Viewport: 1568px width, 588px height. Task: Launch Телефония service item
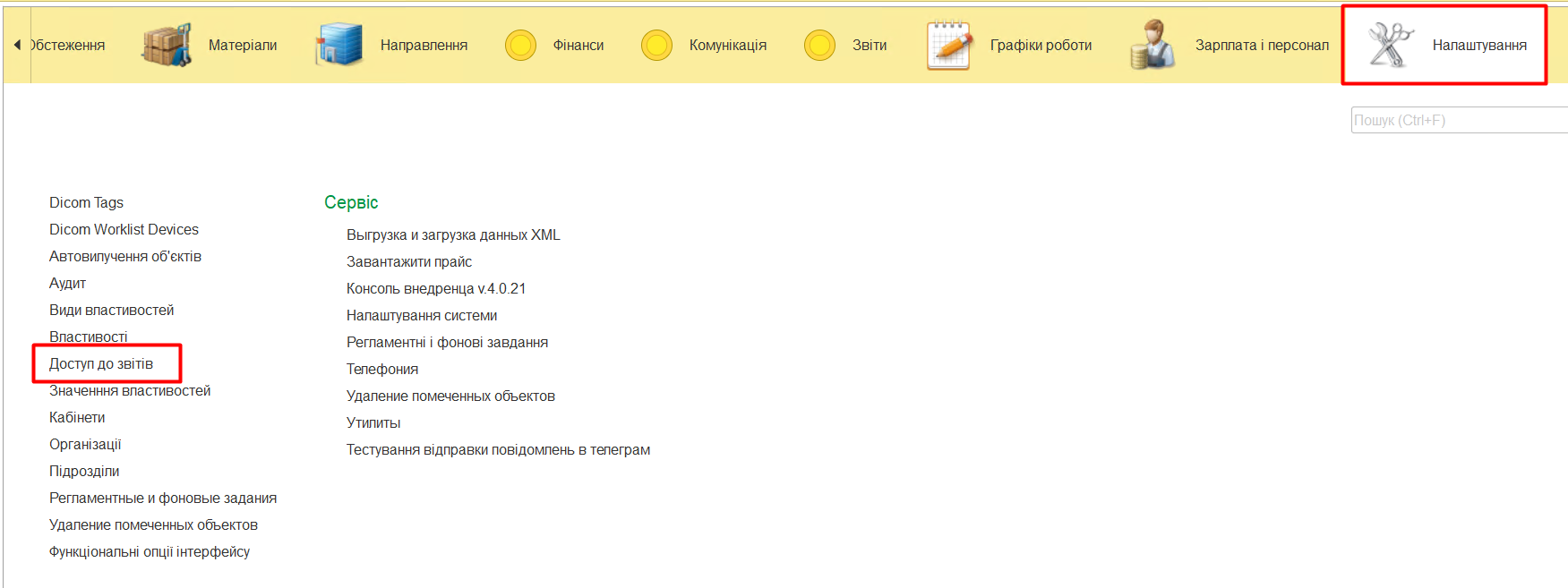[382, 369]
